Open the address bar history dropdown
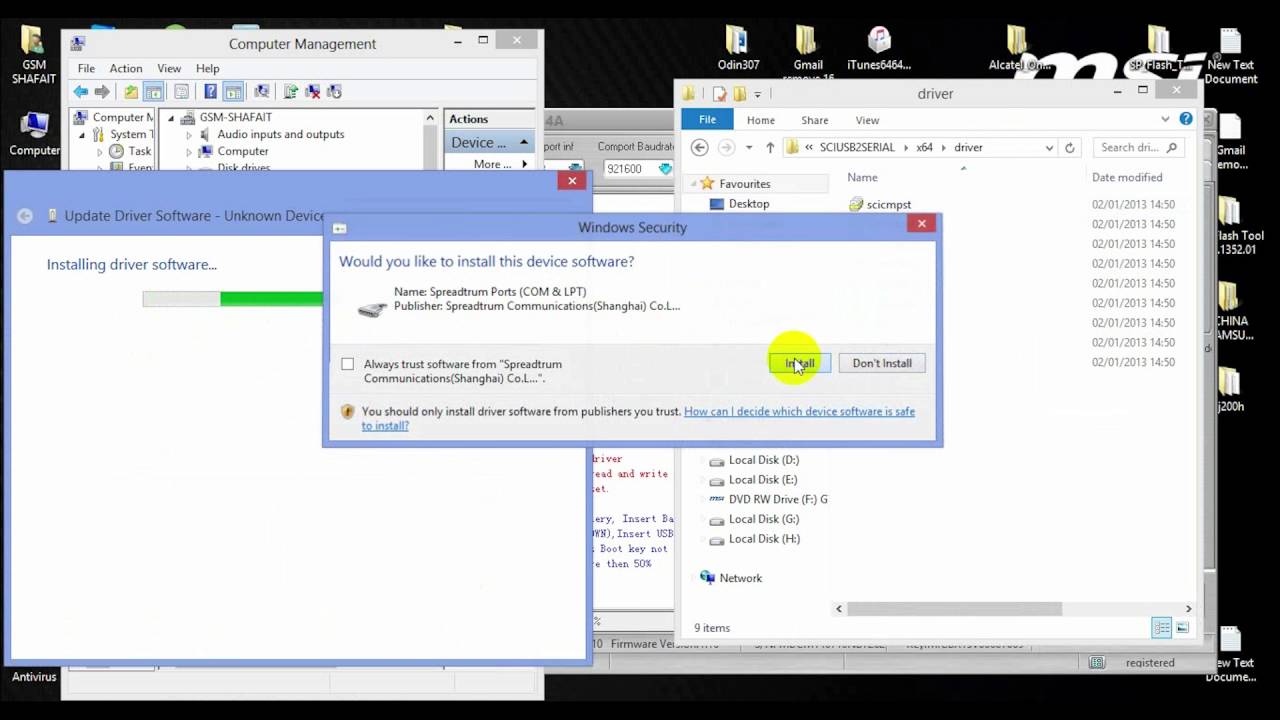 [1049, 147]
